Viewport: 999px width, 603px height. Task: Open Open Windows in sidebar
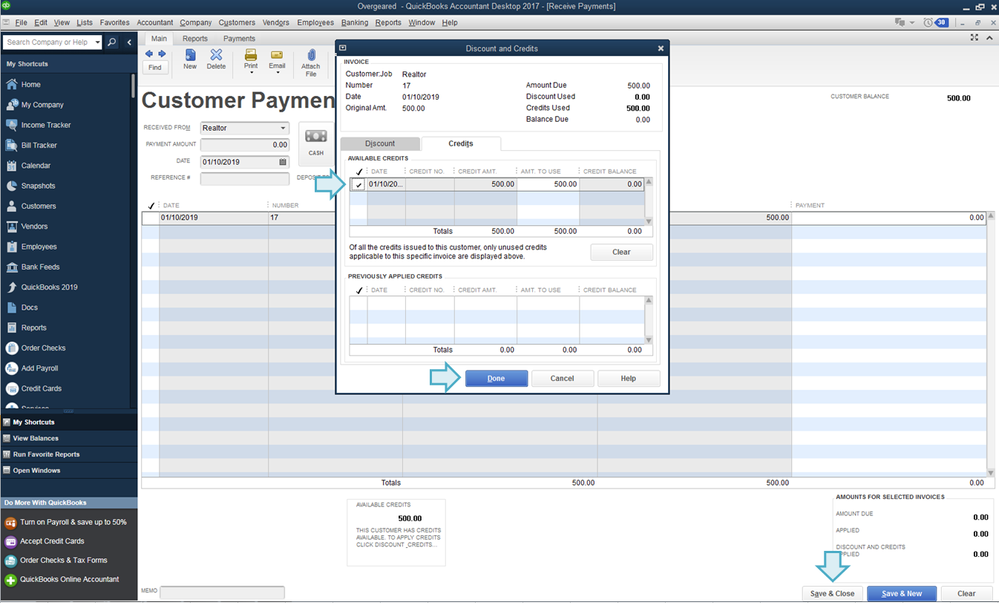click(36, 470)
